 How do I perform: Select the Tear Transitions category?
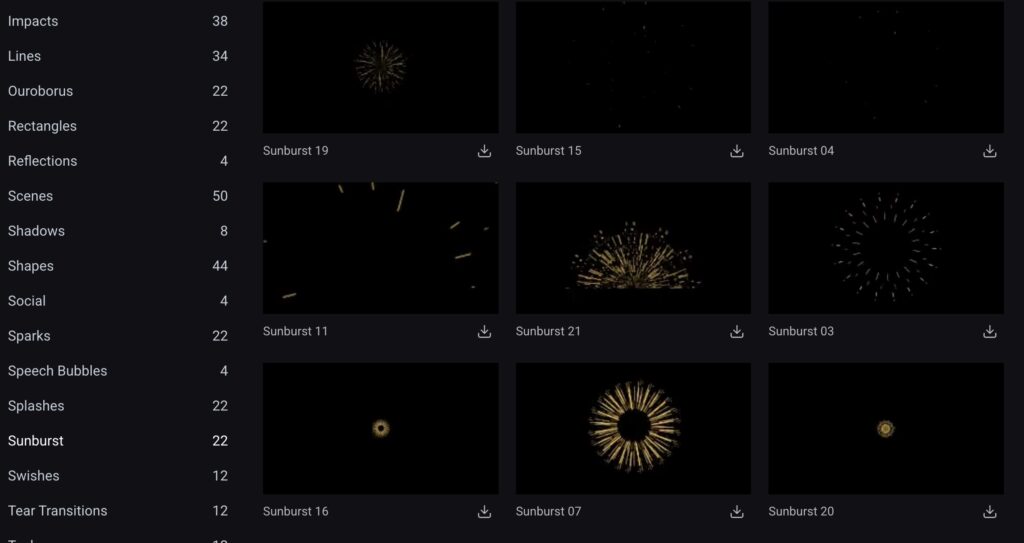(x=118, y=510)
